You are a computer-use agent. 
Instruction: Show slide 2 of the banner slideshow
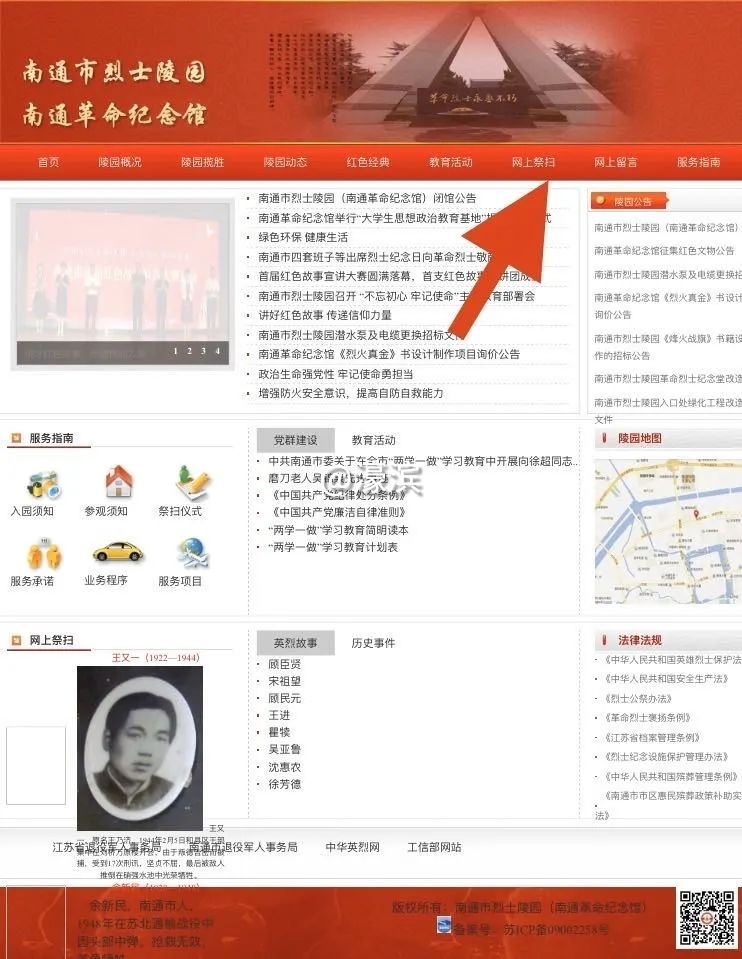(x=189, y=351)
